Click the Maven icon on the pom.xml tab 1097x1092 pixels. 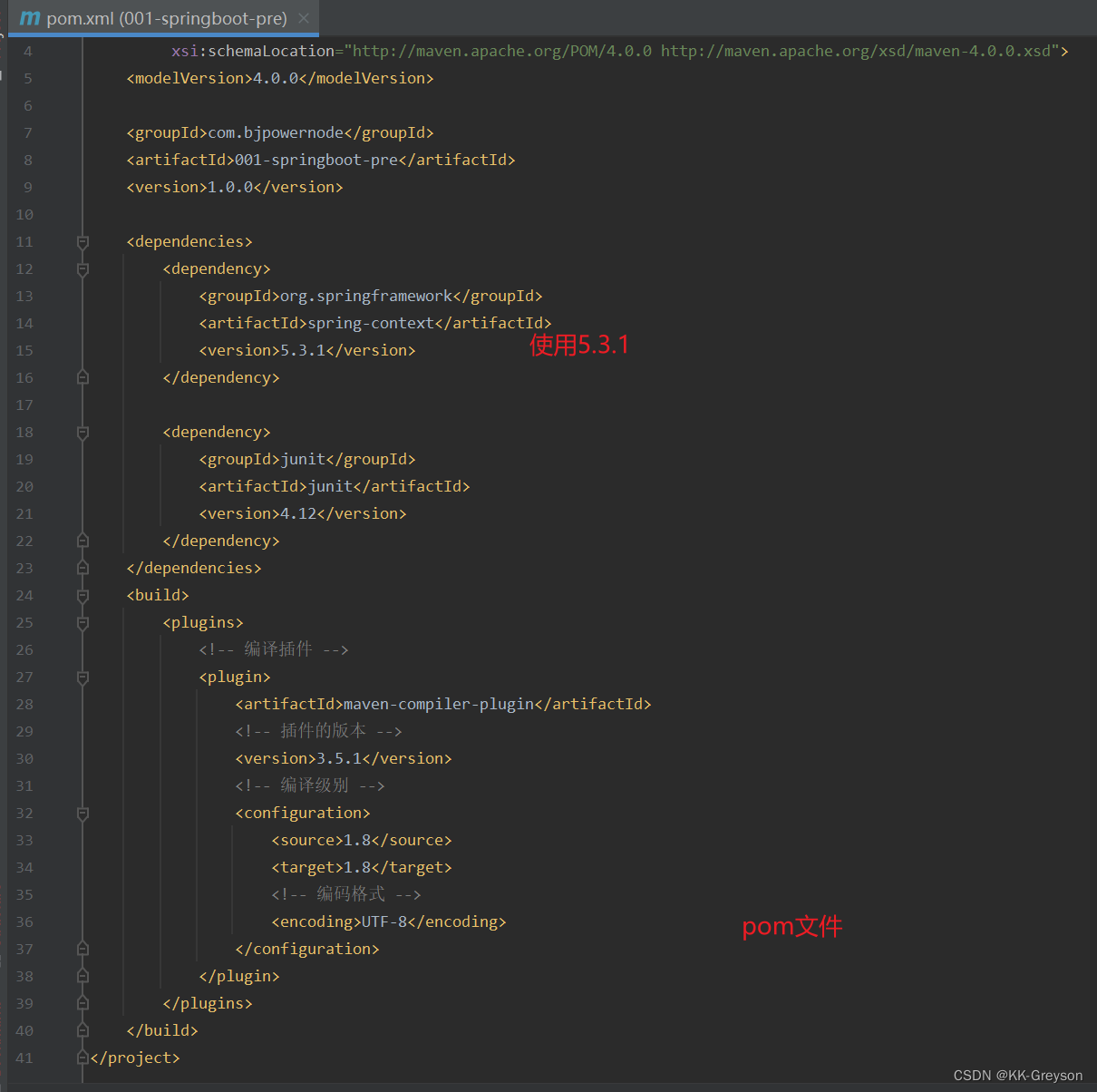(x=30, y=18)
